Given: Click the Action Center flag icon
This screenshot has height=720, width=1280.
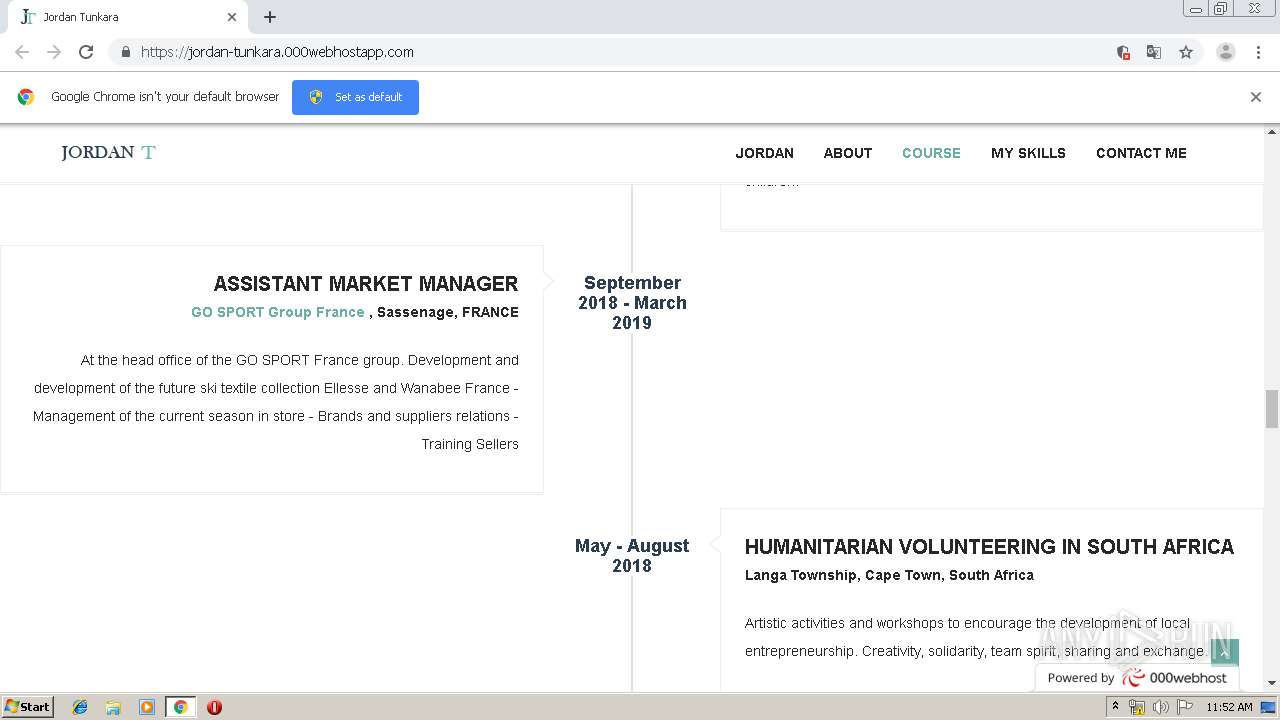Looking at the screenshot, I should (1185, 707).
